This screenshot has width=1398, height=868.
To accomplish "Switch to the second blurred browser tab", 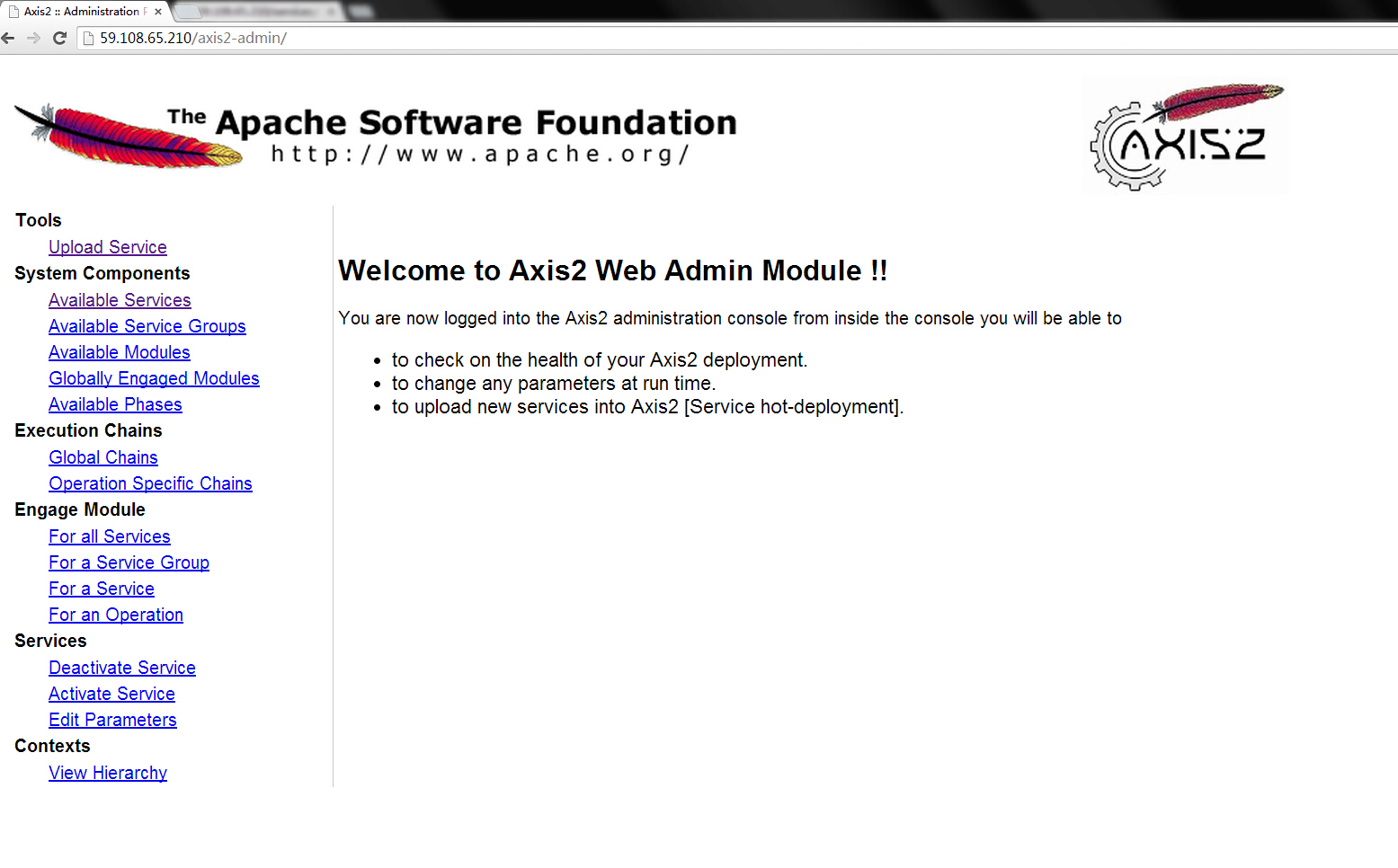I will (256, 12).
